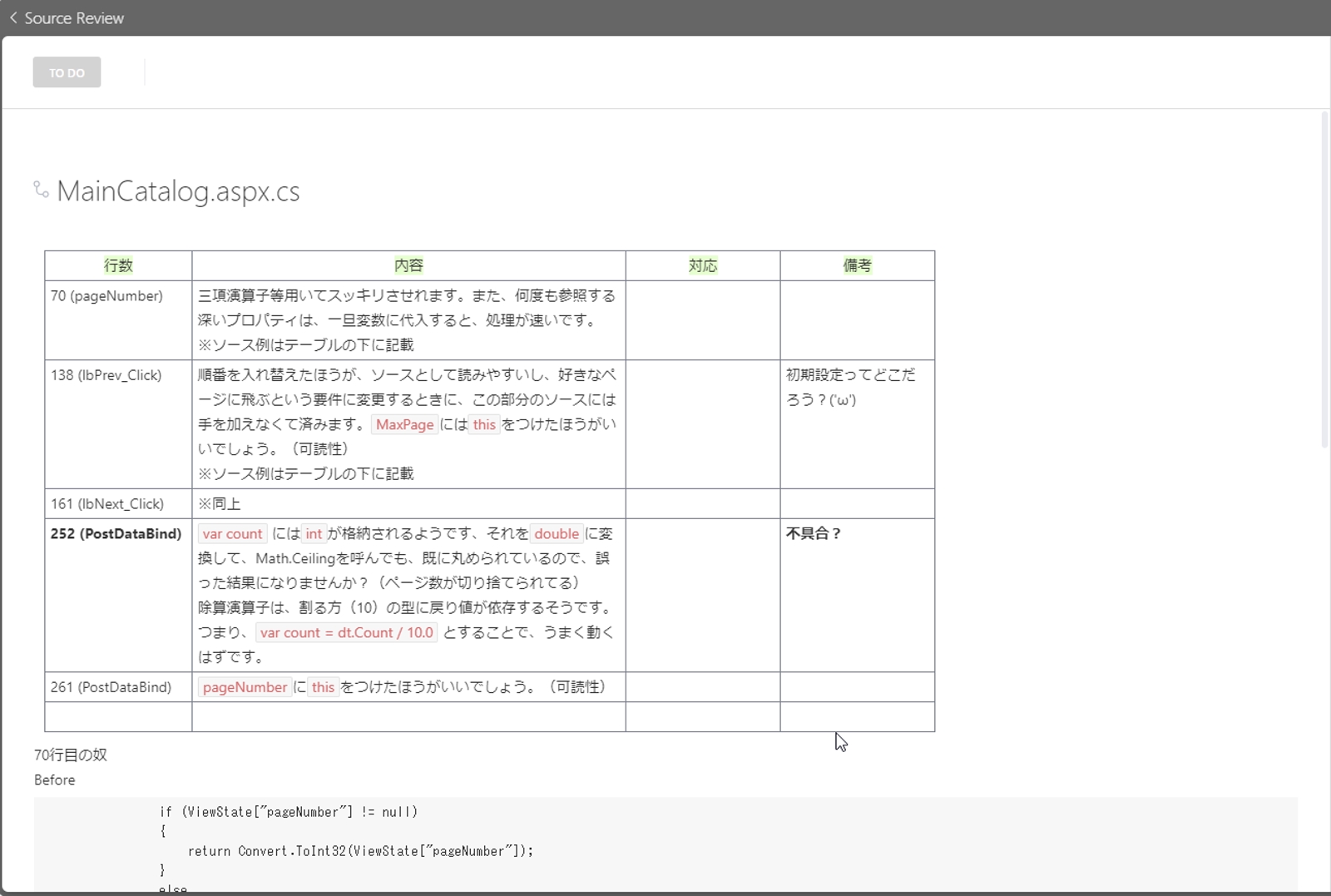Click the '※同上' cell
The height and width of the screenshot is (896, 1331).
(408, 503)
